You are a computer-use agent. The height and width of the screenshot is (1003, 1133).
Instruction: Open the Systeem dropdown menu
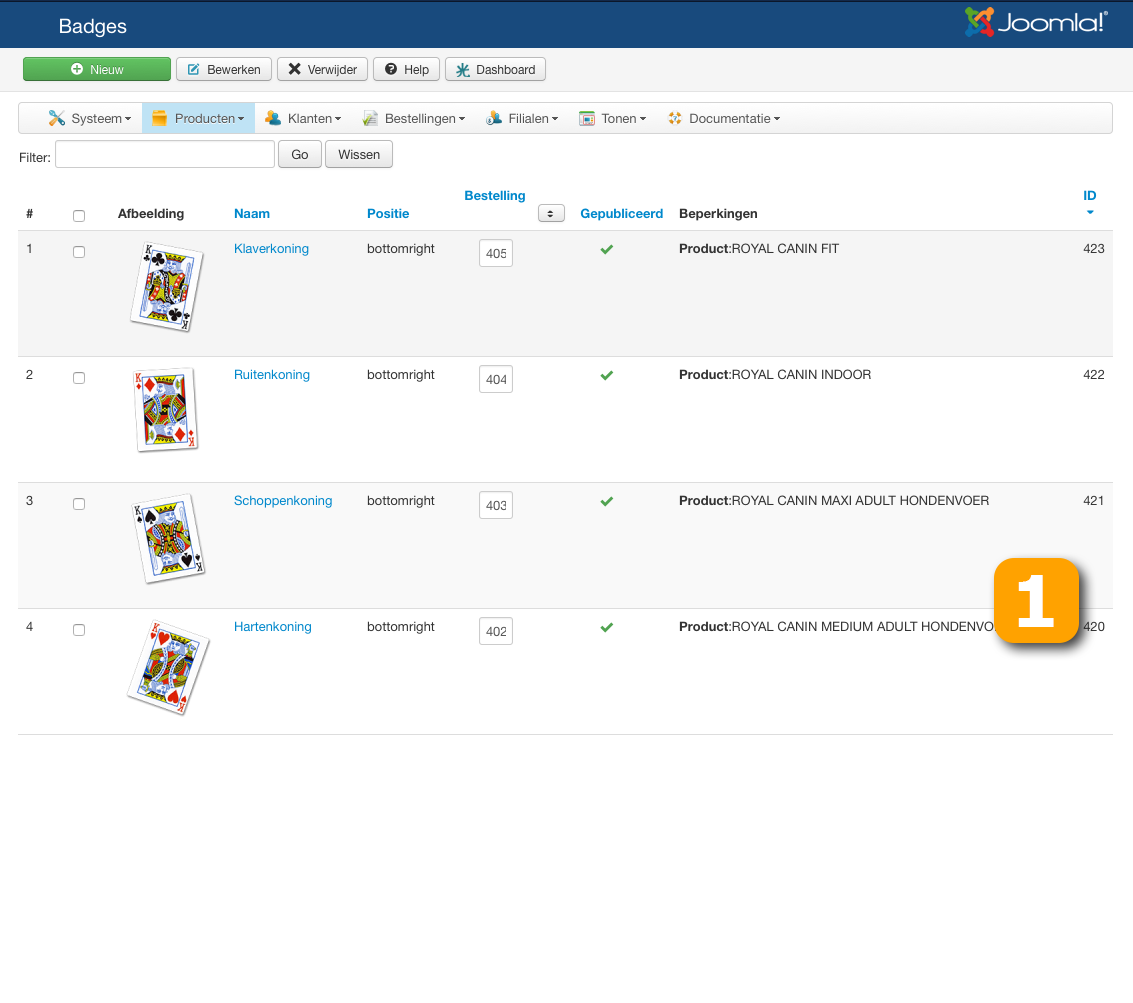[90, 119]
